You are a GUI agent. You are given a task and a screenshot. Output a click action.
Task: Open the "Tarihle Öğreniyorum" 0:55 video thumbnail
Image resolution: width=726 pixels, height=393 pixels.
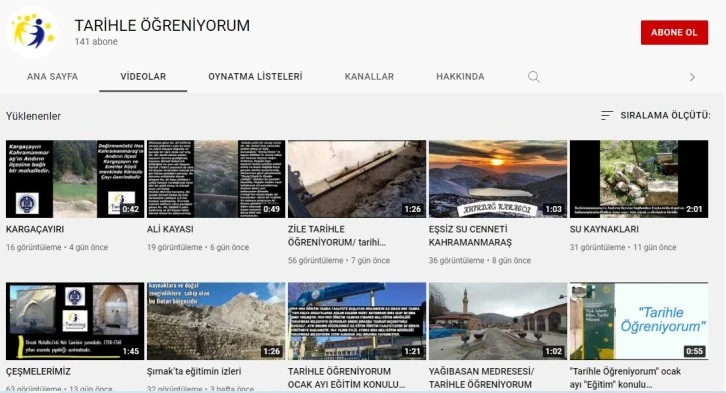(x=638, y=321)
